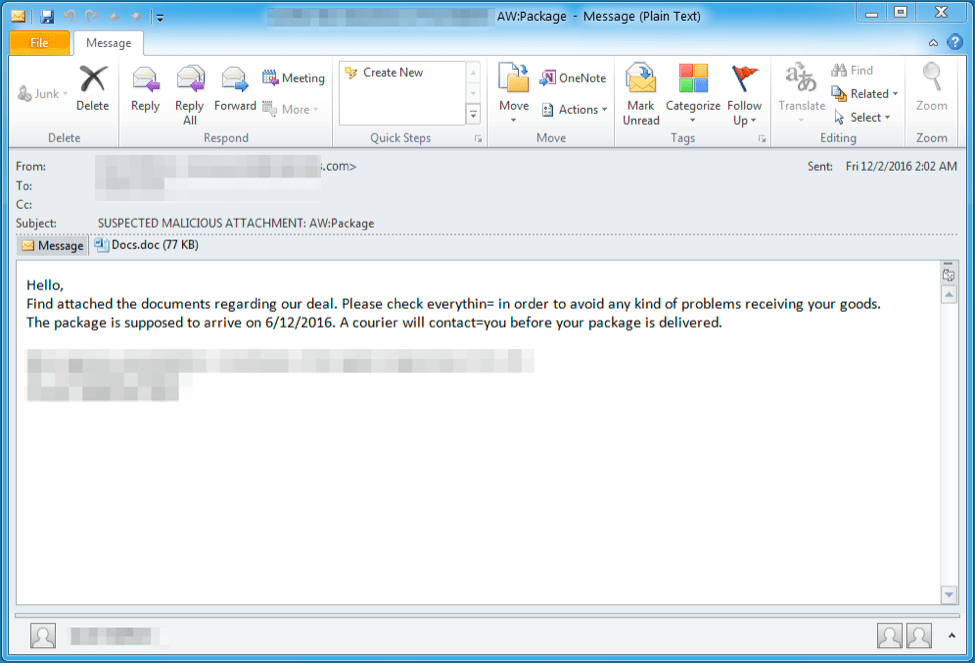Open Outlook Help question mark
The image size is (975, 663).
click(x=954, y=42)
